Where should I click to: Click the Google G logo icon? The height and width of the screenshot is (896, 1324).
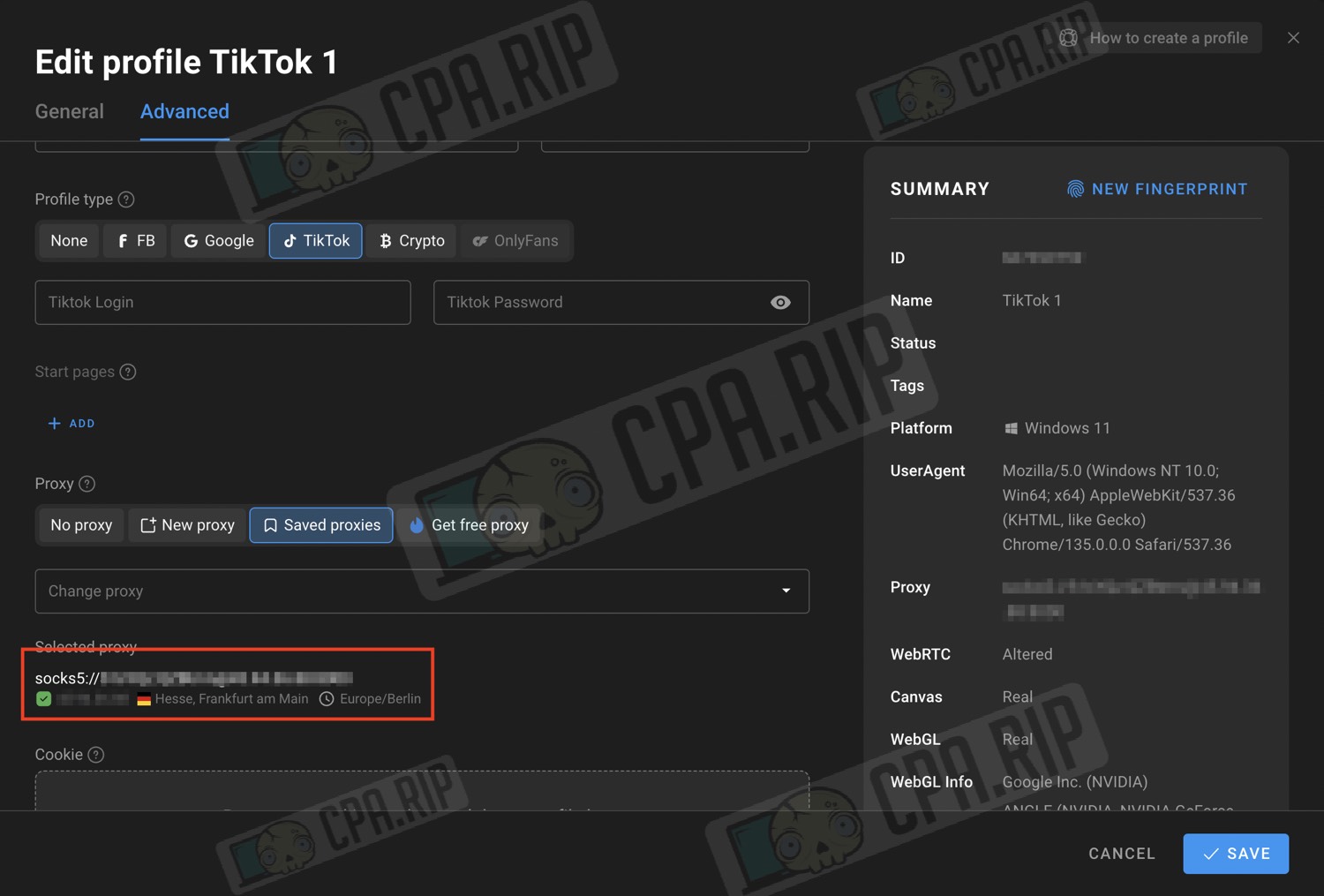click(x=191, y=241)
